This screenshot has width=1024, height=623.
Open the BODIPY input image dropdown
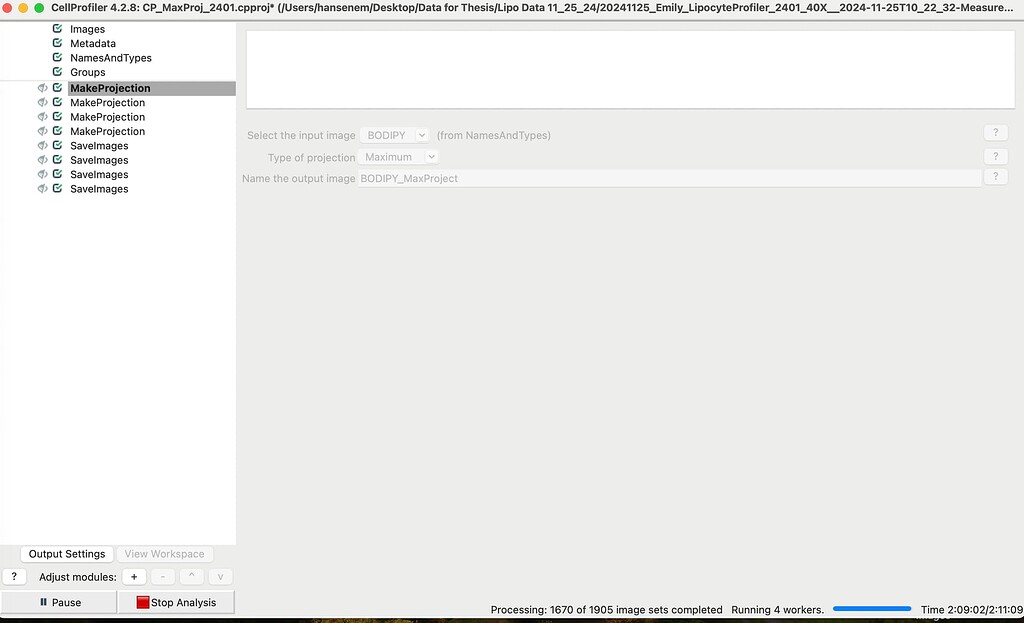395,134
